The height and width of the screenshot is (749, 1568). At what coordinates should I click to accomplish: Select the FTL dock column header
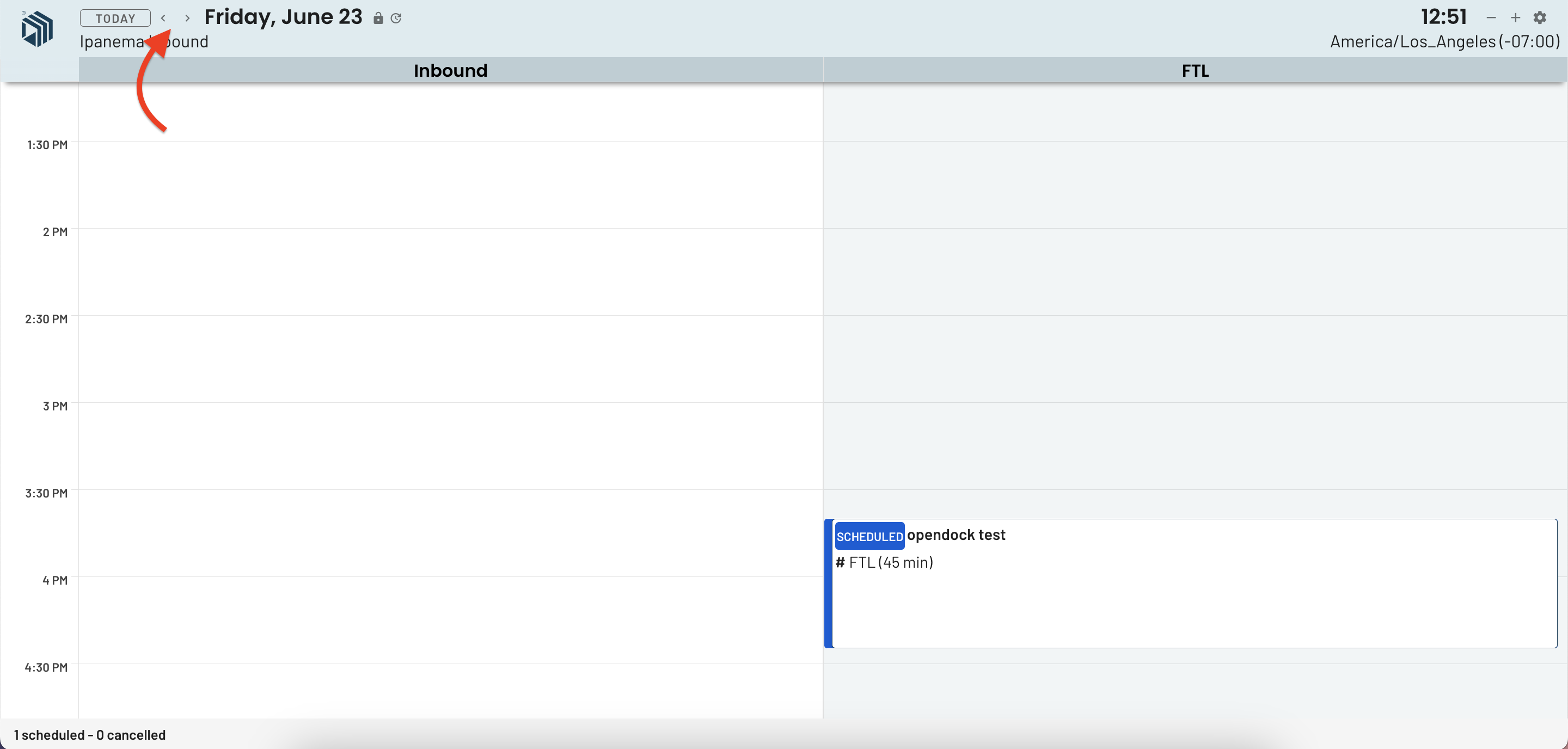click(1195, 71)
